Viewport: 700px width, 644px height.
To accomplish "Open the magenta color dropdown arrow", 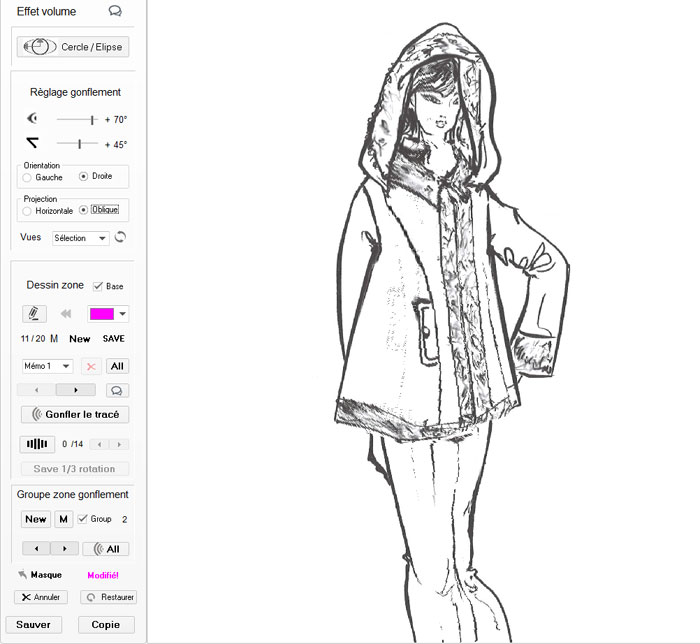I will pyautogui.click(x=122, y=314).
